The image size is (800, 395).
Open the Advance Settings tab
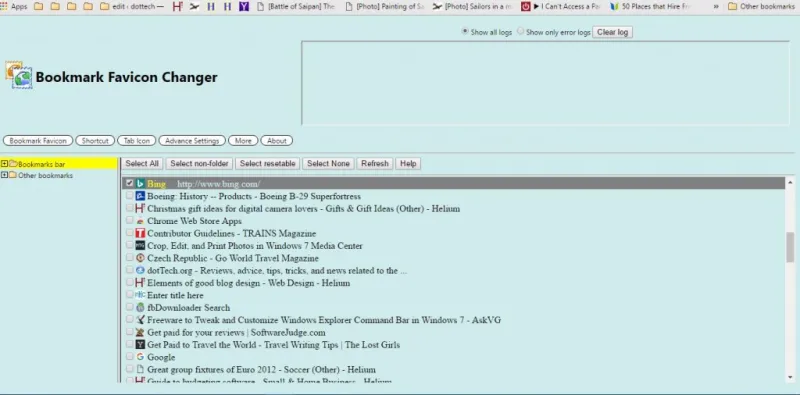(x=192, y=141)
